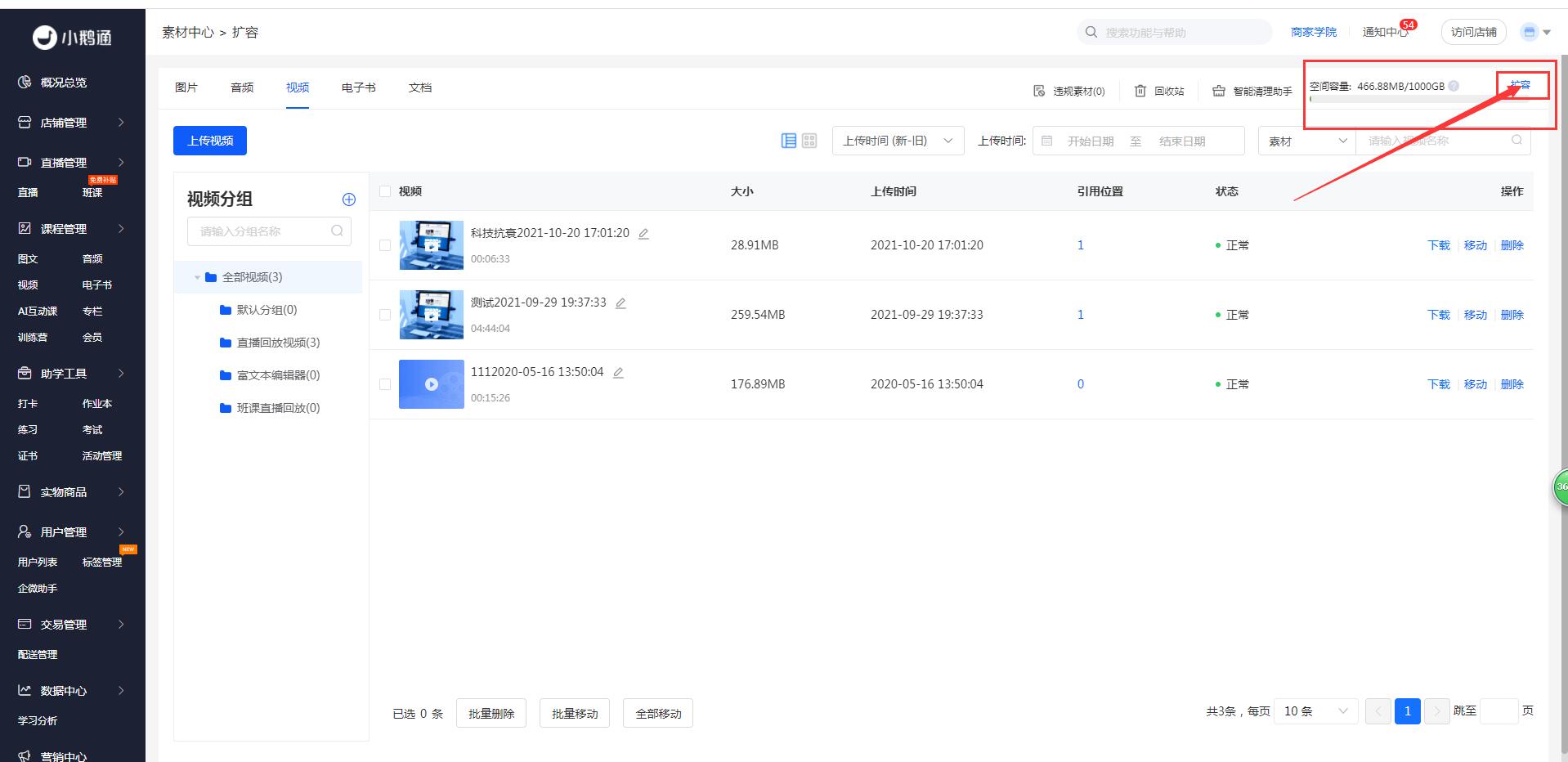
Task: Switch to the 电子书 tab
Action: [358, 87]
